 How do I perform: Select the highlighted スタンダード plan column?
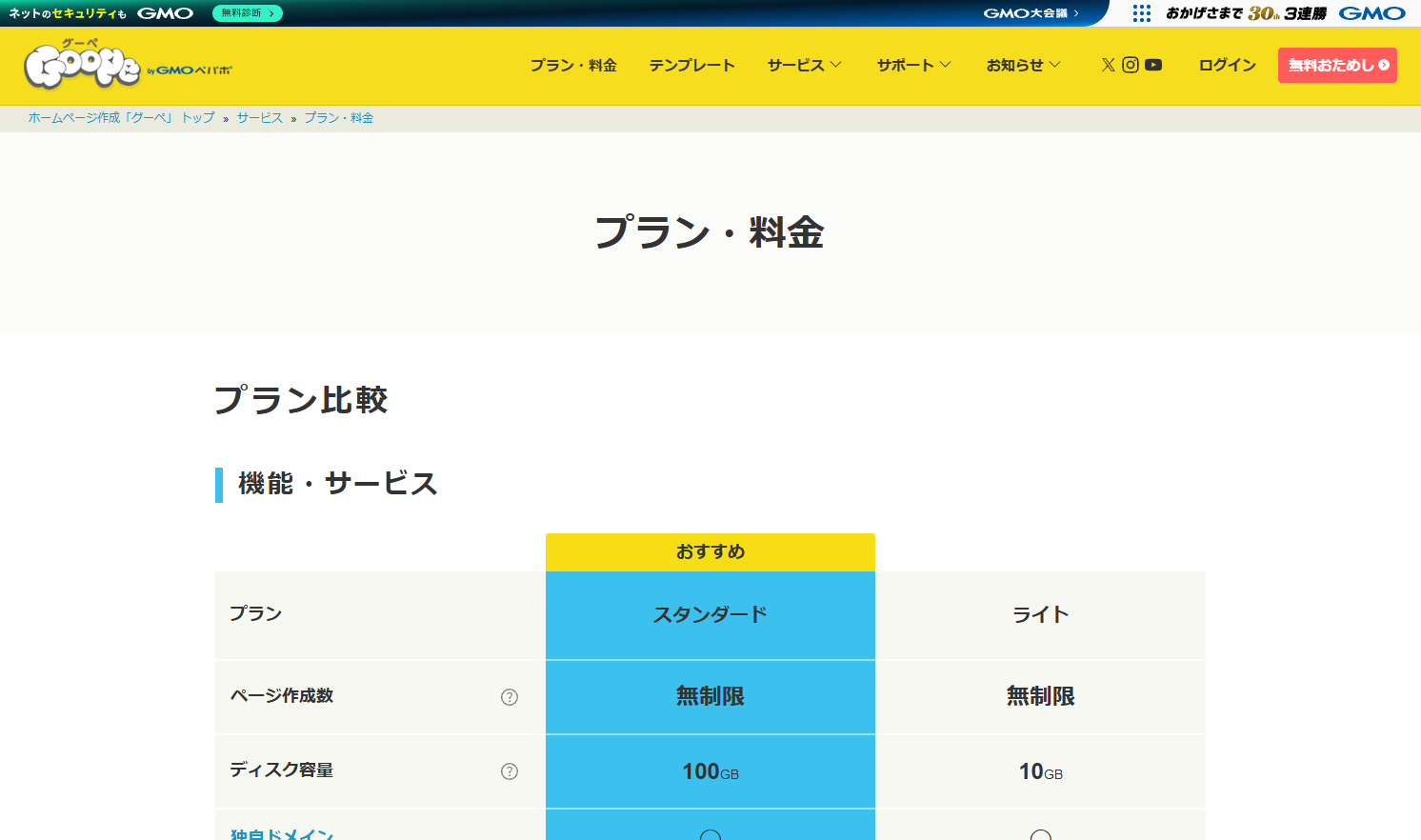click(710, 615)
